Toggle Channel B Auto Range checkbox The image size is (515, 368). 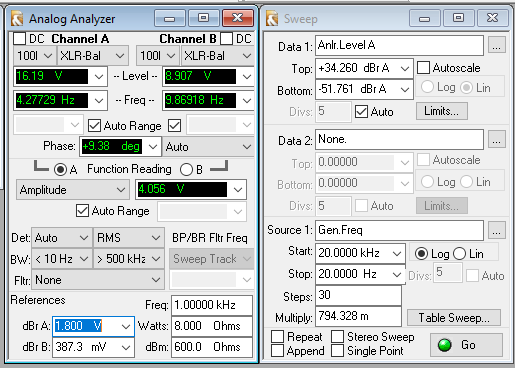click(x=175, y=126)
